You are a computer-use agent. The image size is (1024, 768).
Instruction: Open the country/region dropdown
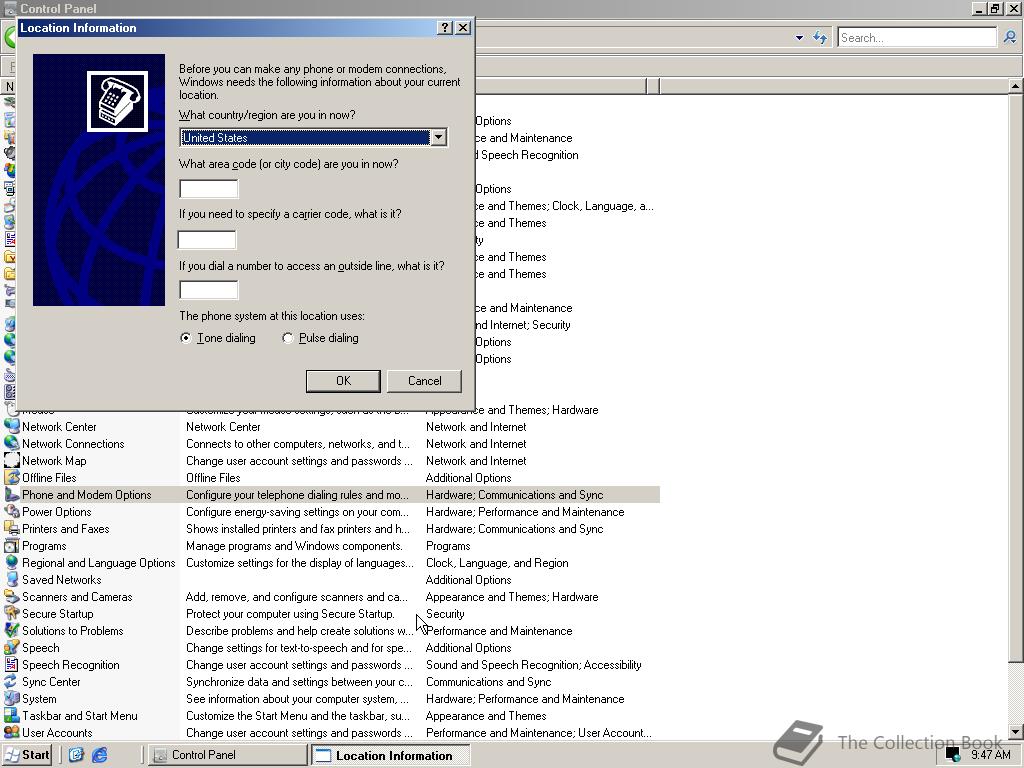pyautogui.click(x=438, y=137)
